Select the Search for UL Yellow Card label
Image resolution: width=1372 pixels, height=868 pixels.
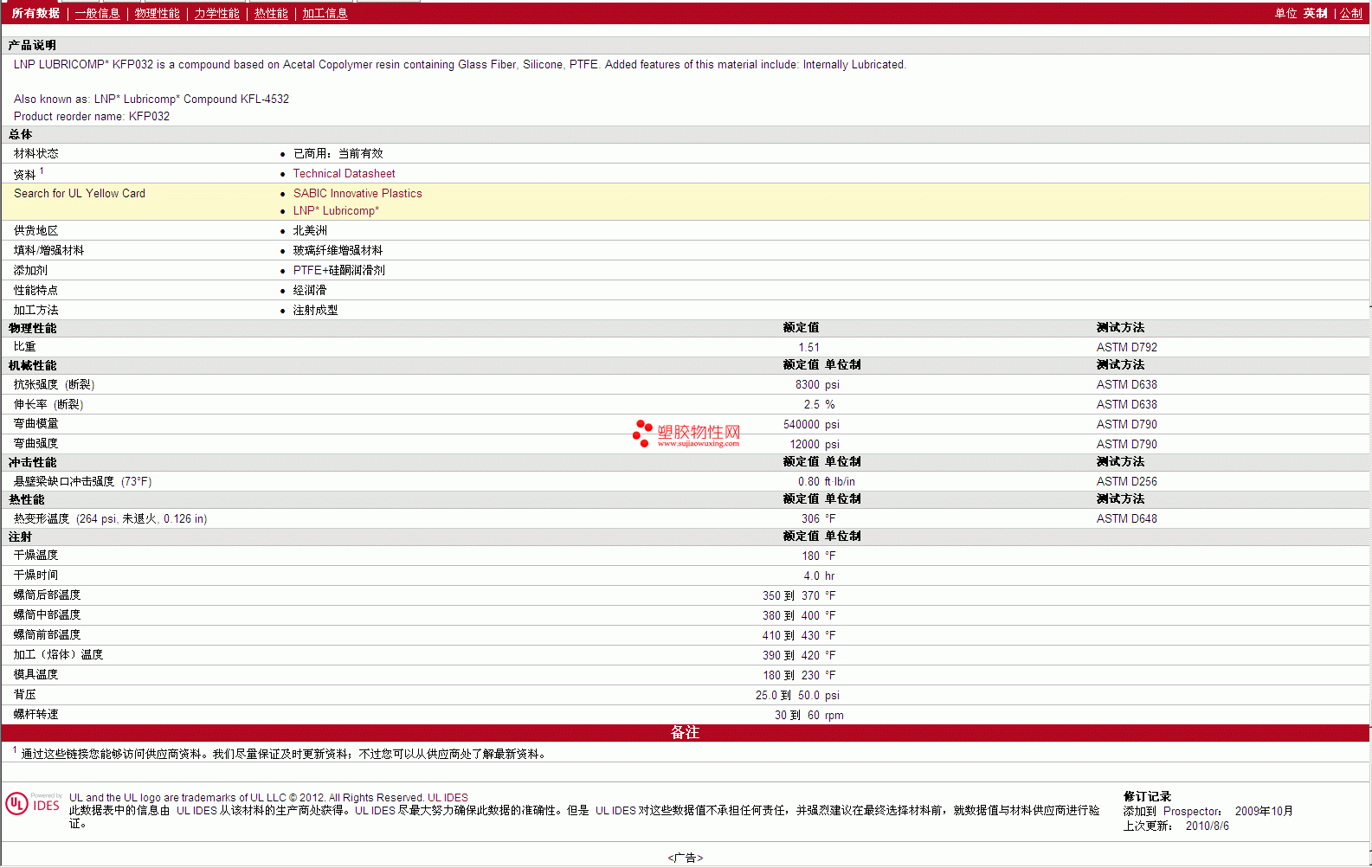80,194
